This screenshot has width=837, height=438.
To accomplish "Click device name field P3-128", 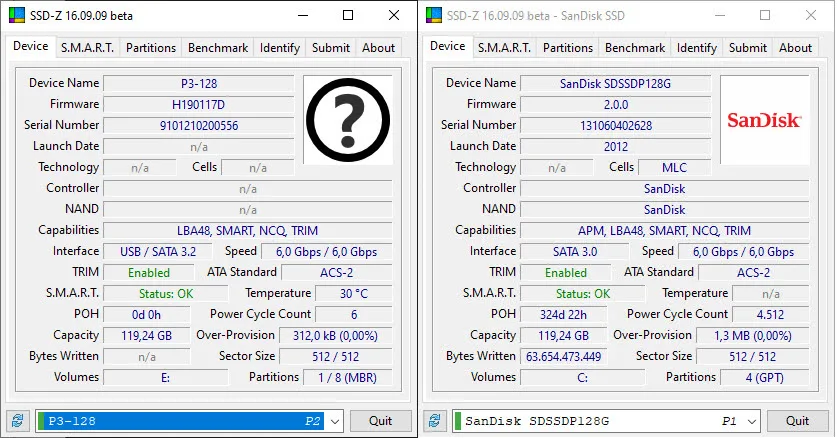I will click(x=199, y=83).
